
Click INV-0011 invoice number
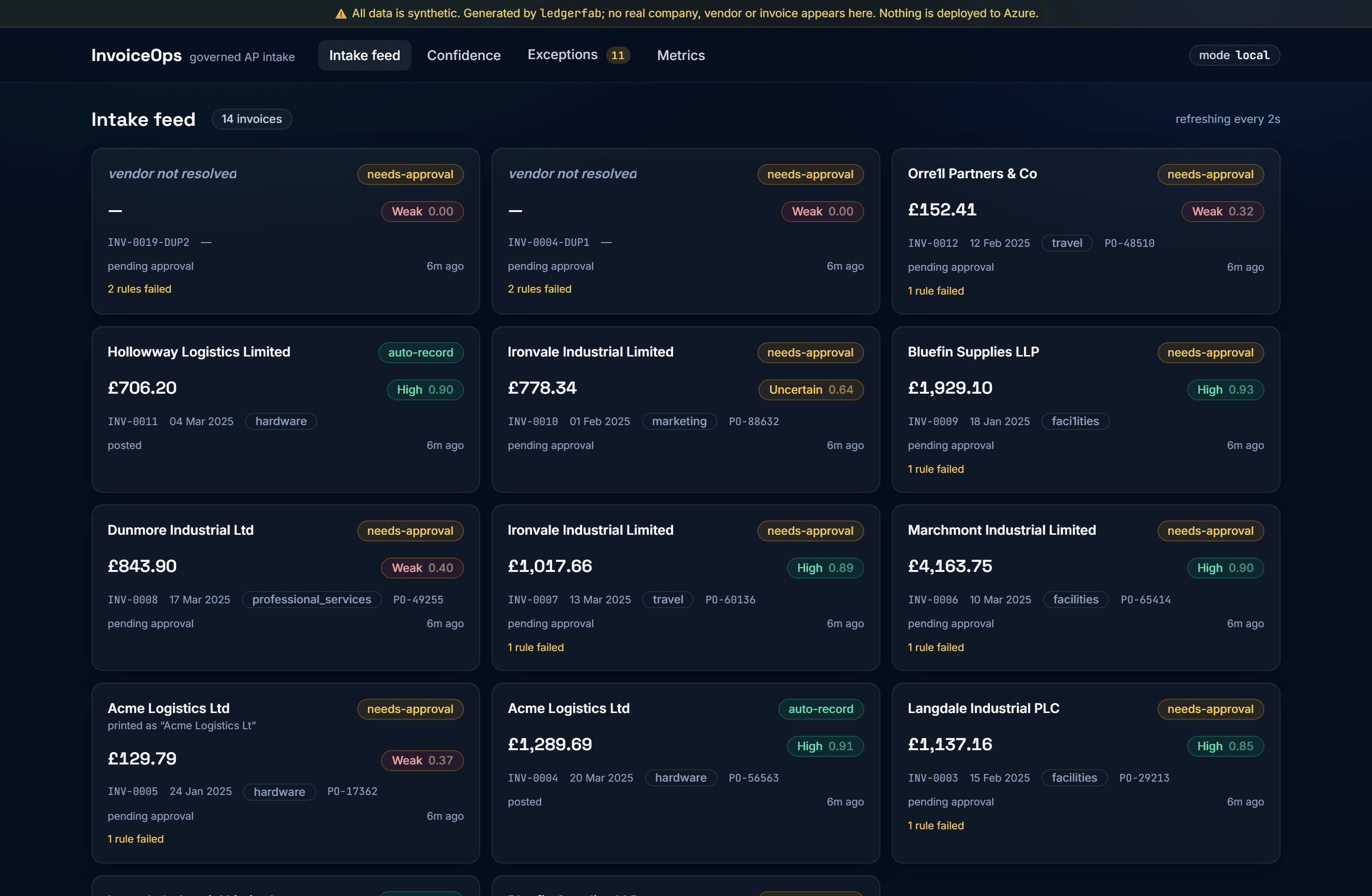pyautogui.click(x=132, y=421)
